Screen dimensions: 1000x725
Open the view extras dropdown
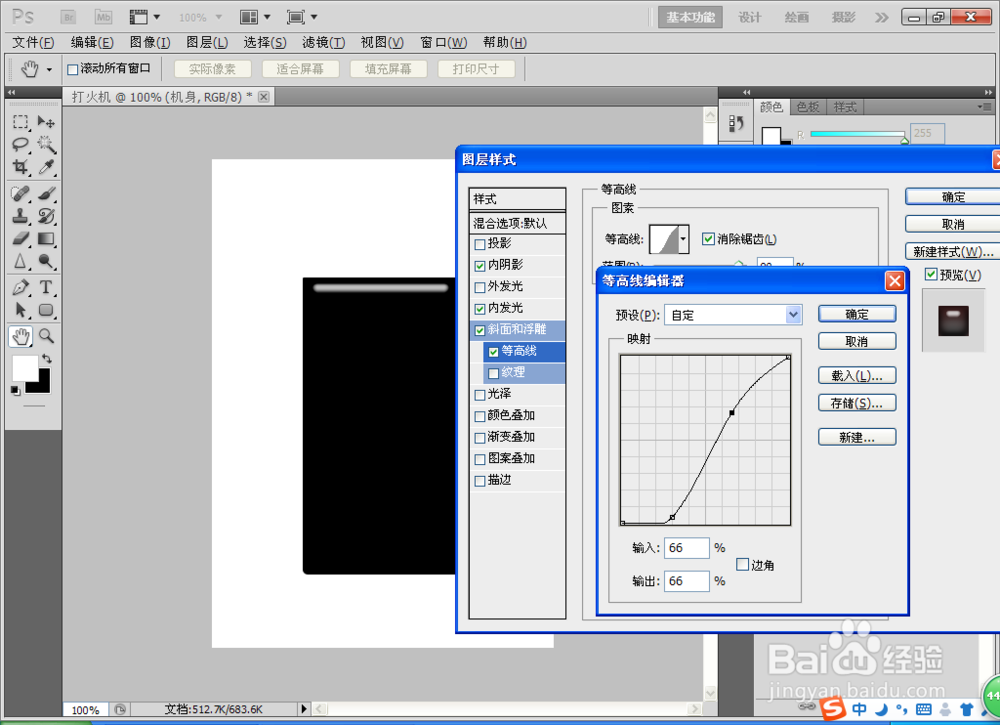point(145,17)
